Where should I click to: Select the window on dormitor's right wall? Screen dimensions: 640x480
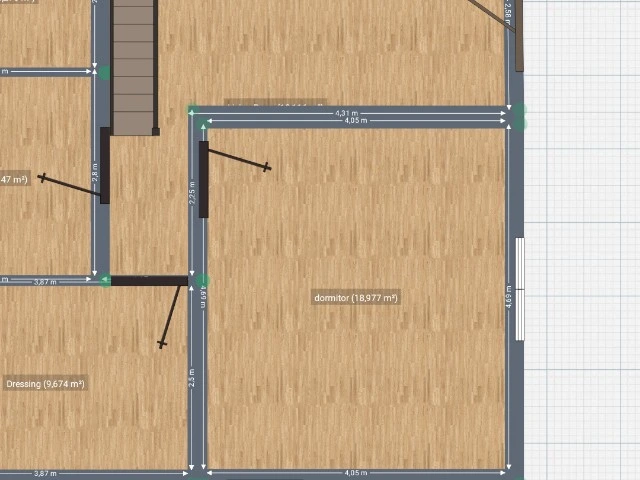click(x=519, y=289)
